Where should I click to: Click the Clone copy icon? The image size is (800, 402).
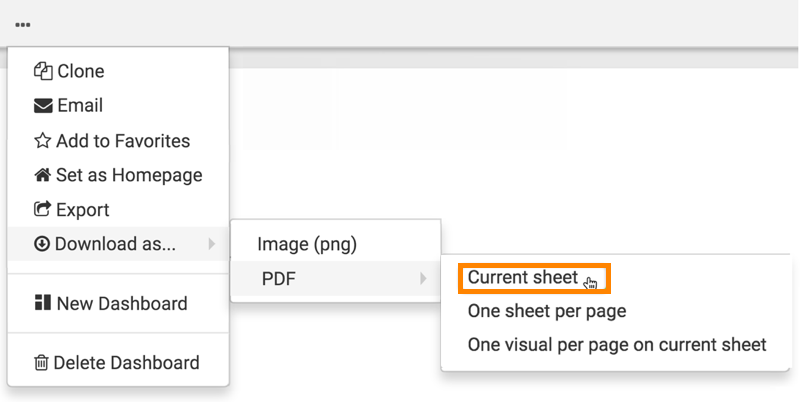[43, 71]
